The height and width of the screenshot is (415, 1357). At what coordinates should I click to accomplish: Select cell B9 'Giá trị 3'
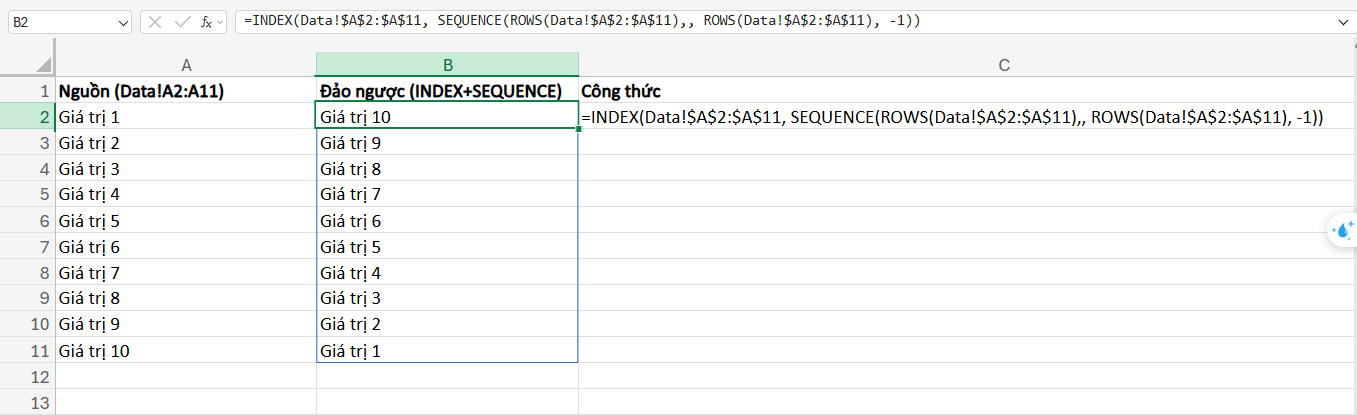point(447,299)
